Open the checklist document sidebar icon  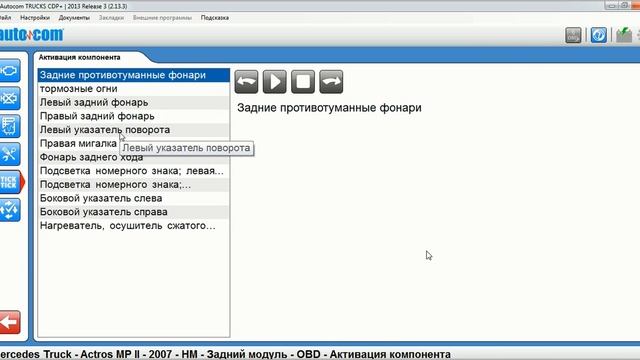9,126
